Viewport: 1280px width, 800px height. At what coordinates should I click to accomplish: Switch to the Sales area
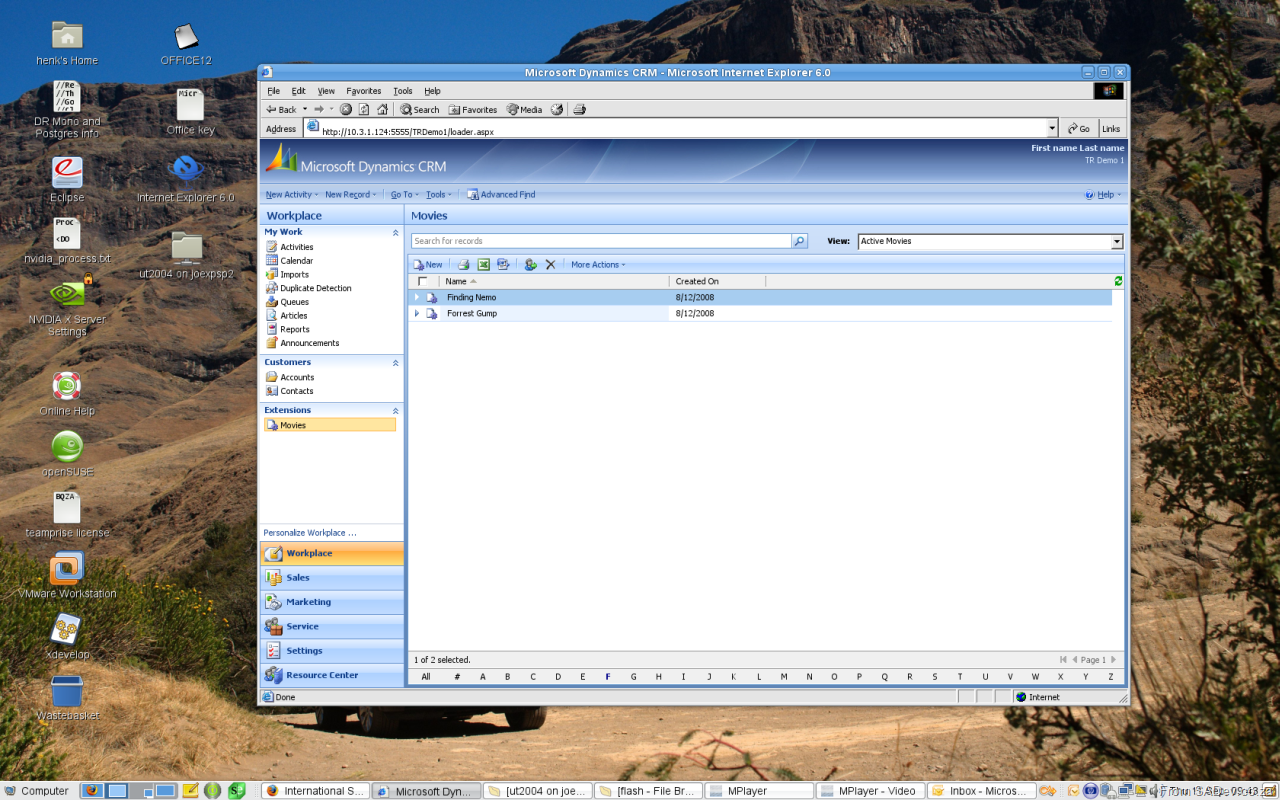[331, 578]
